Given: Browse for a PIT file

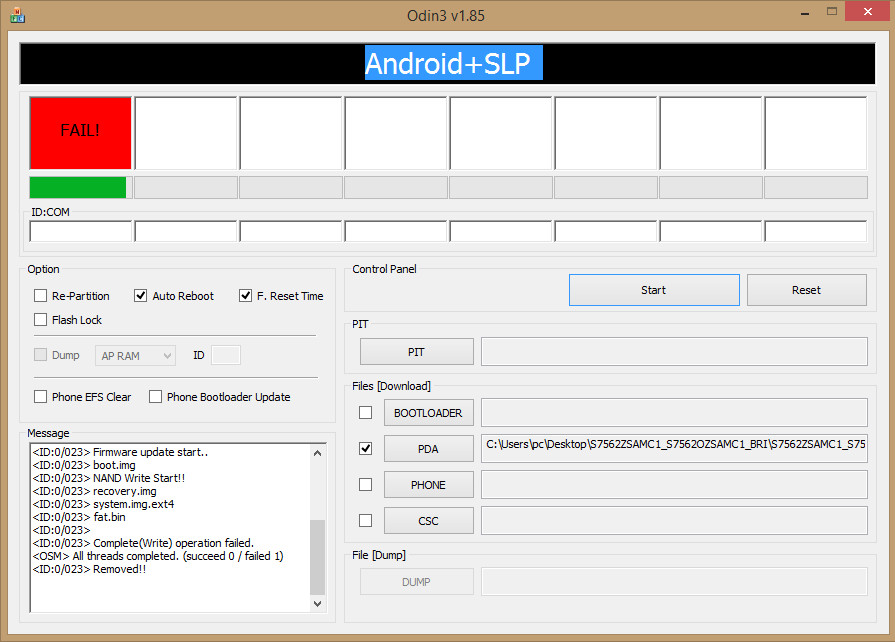Looking at the screenshot, I should [417, 352].
